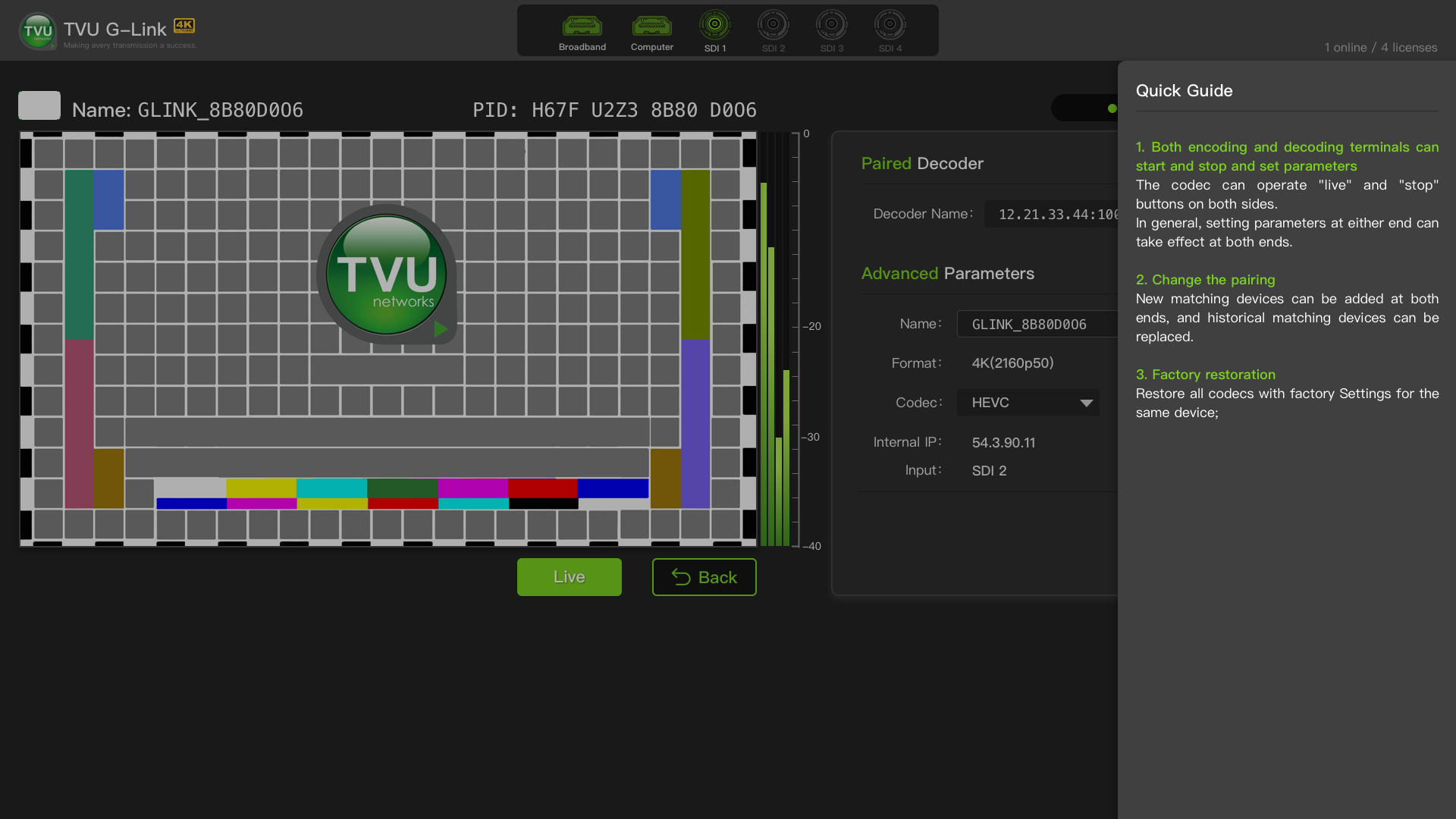
Task: Click the 4K badge next to TVU G-Link
Action: [x=184, y=25]
